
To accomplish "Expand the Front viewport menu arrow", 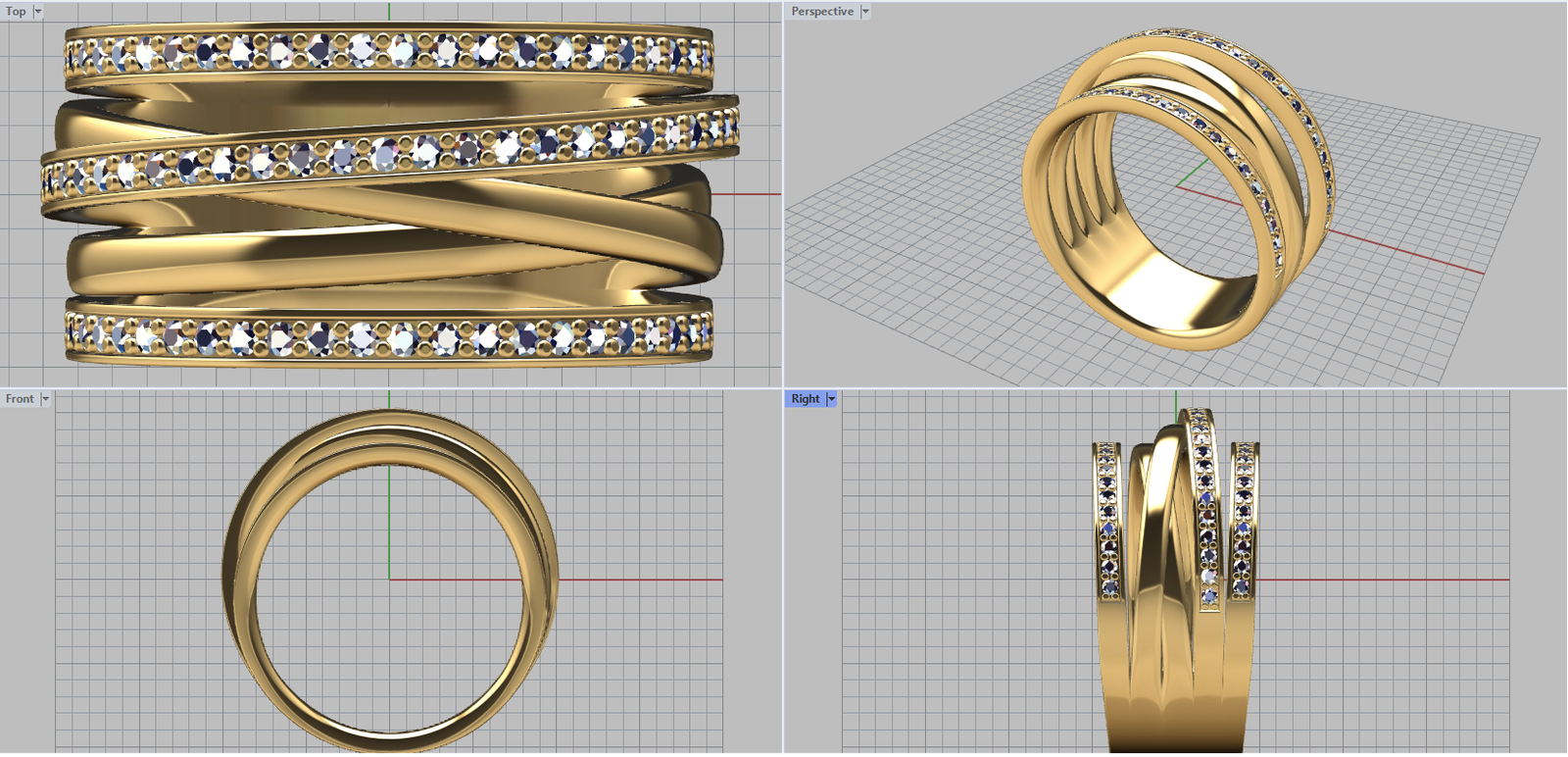I will pyautogui.click(x=45, y=399).
